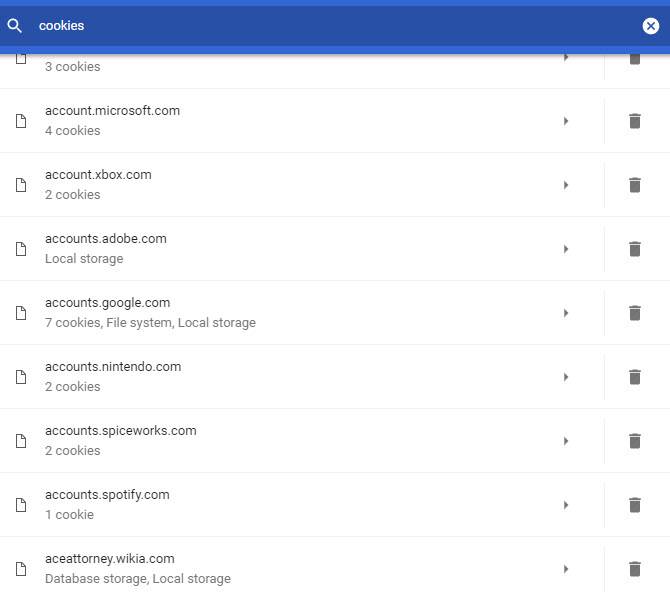Delete aceattorney.wikia.com storage data

[635, 569]
